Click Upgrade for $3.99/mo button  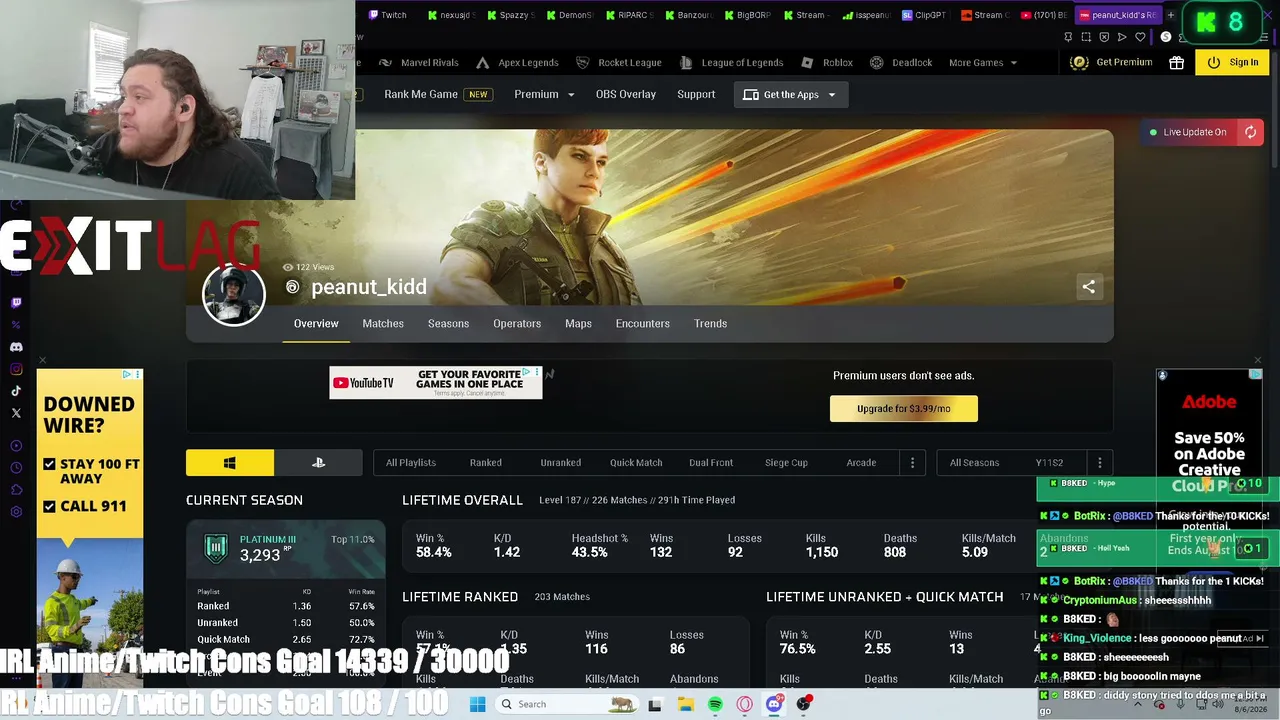tap(904, 408)
